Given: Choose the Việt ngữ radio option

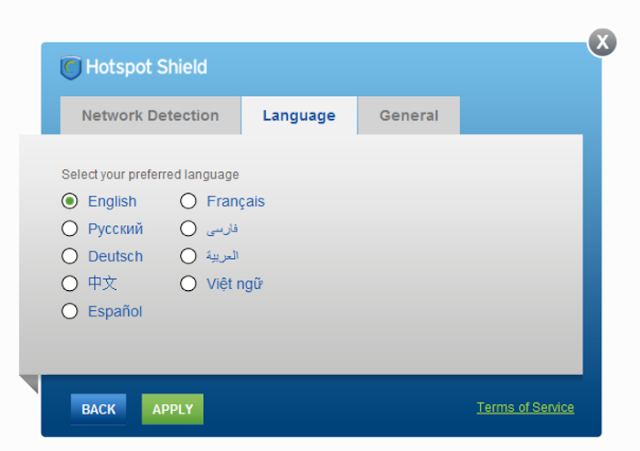Looking at the screenshot, I should tap(188, 284).
